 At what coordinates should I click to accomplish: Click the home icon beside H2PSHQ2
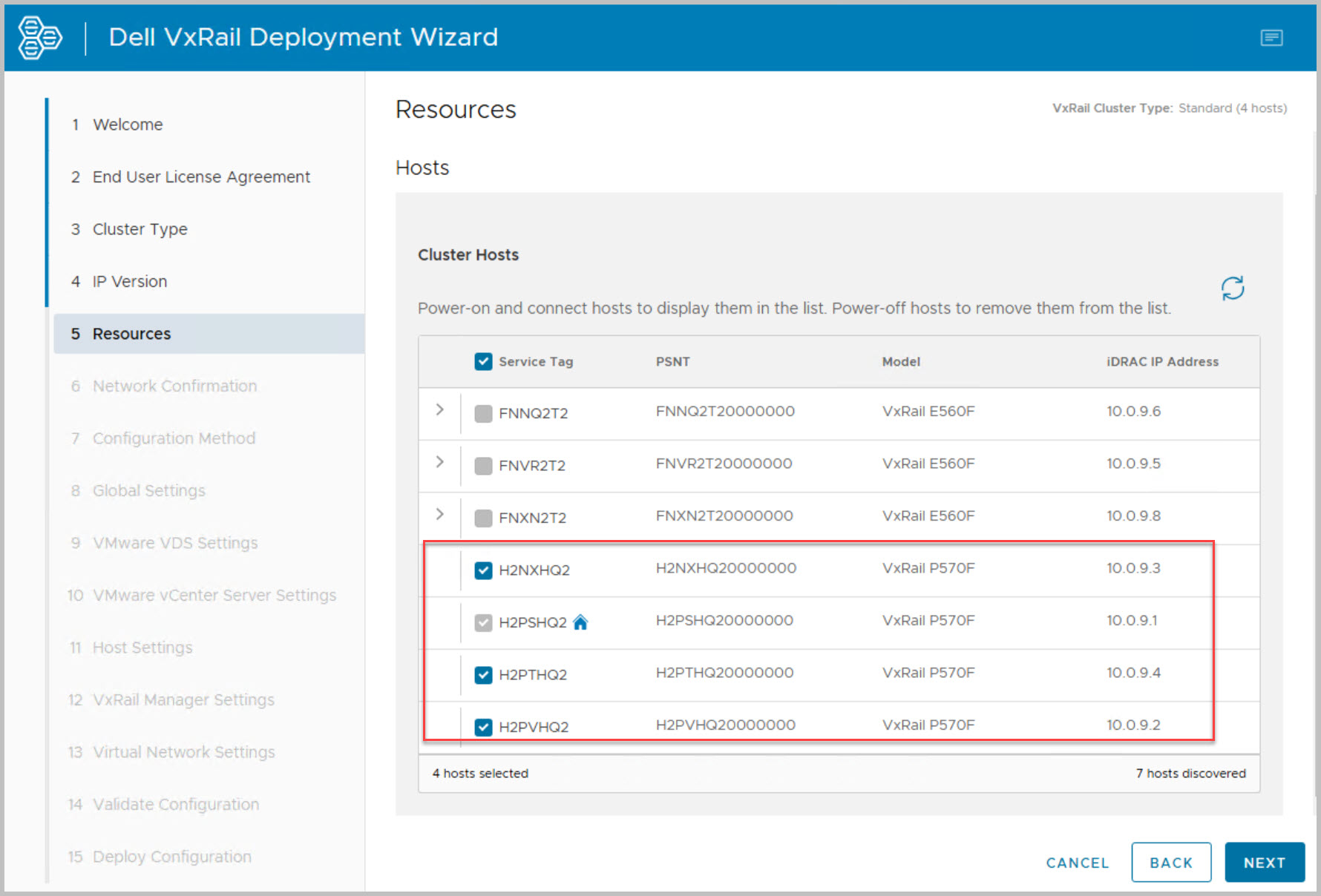[580, 622]
